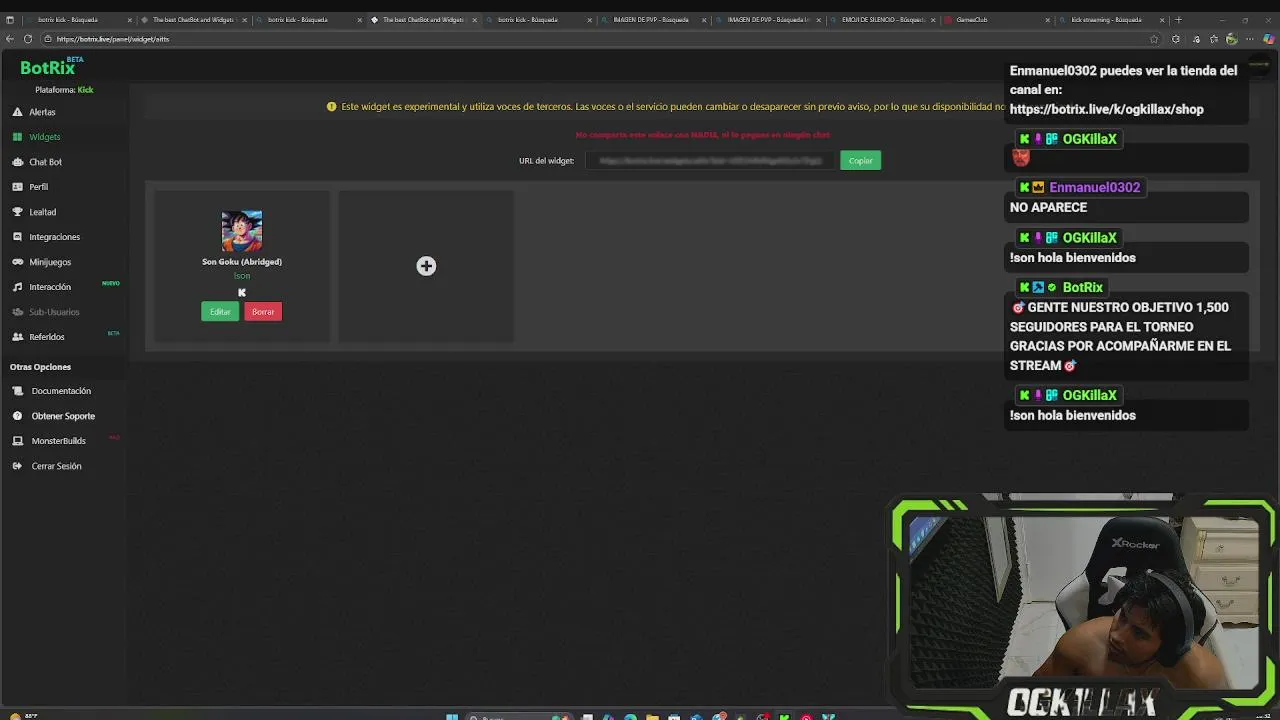Open the Copilot sidebar icon
Image resolution: width=1280 pixels, height=720 pixels.
click(x=1269, y=39)
